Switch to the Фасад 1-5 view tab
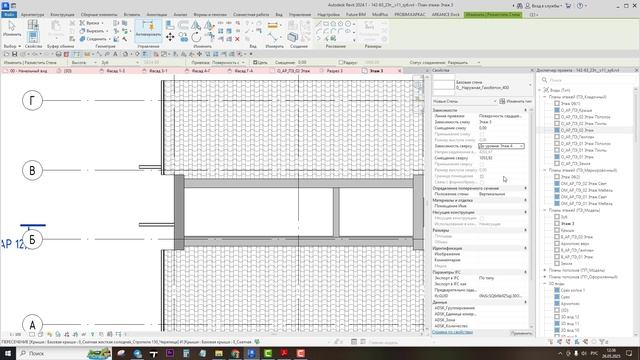Viewport: 640px width, 360px height. (x=116, y=71)
